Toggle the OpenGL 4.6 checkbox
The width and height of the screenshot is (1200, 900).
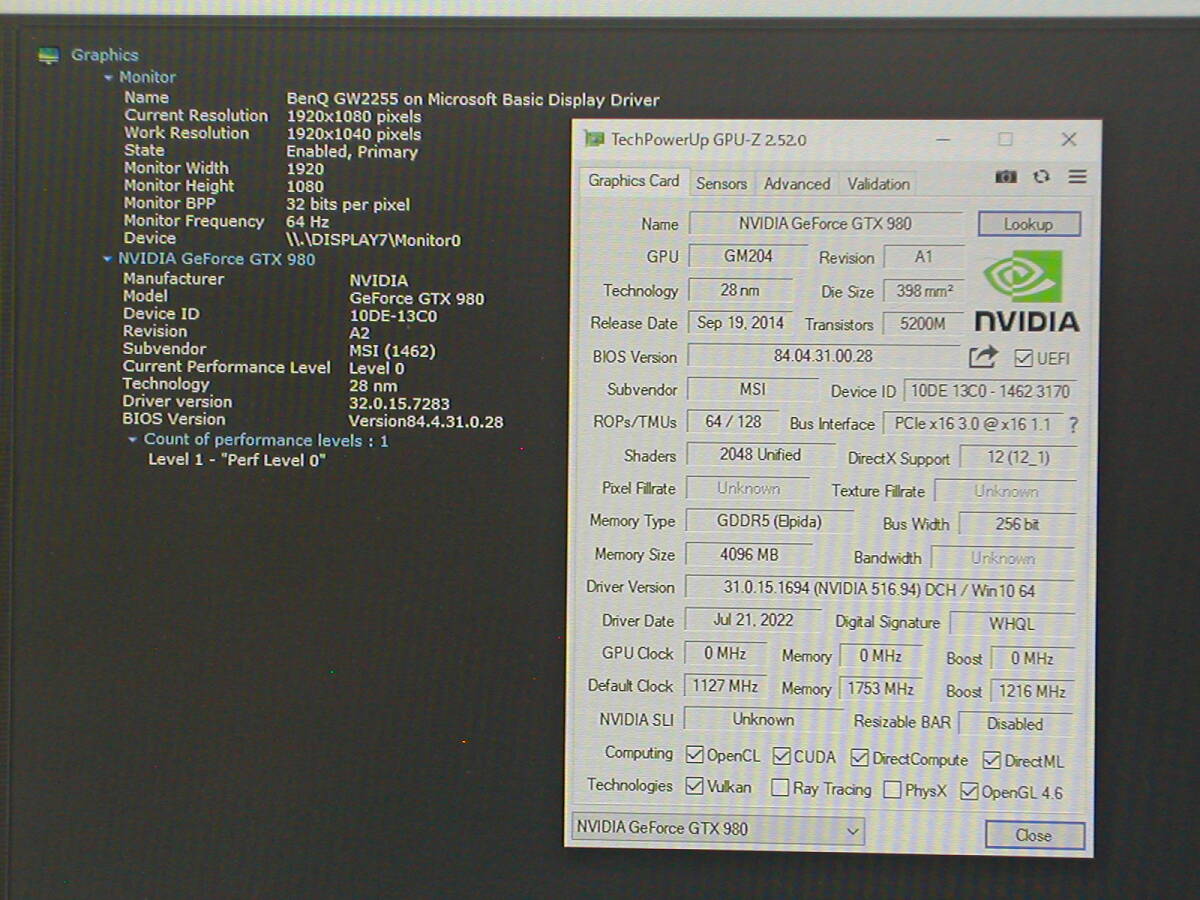pyautogui.click(x=969, y=792)
